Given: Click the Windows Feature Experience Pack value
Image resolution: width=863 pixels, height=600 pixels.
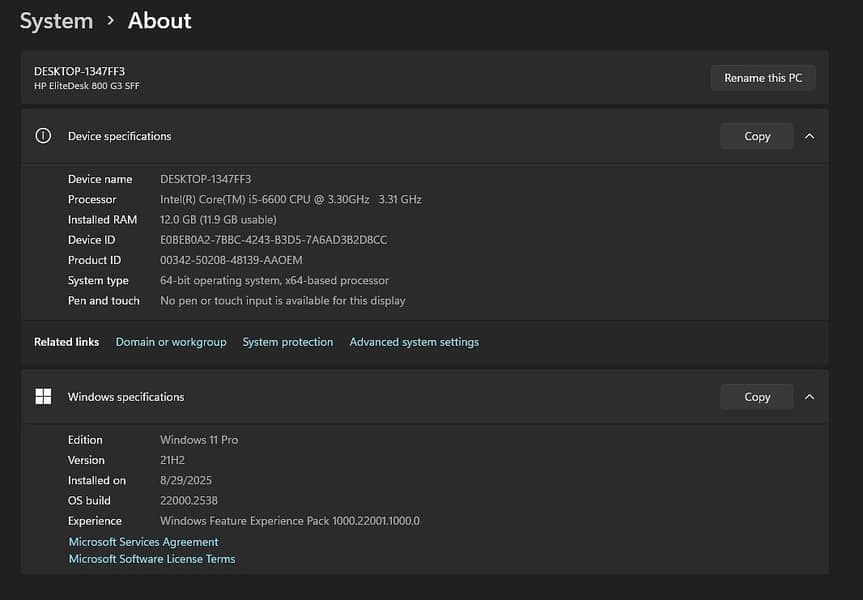Looking at the screenshot, I should click(x=290, y=521).
